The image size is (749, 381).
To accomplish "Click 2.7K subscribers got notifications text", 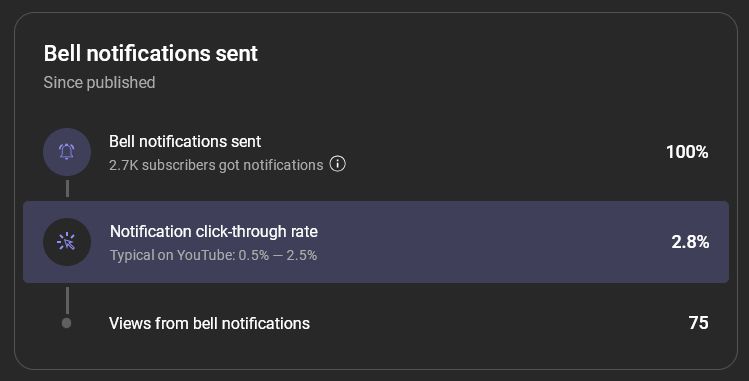I will 216,165.
